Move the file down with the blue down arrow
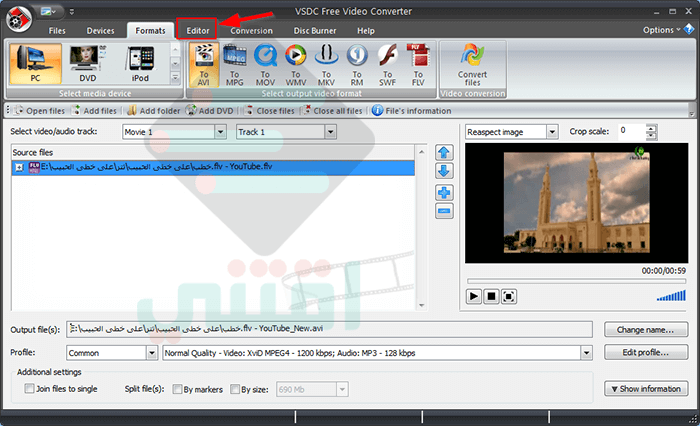700x426 pixels. point(444,171)
